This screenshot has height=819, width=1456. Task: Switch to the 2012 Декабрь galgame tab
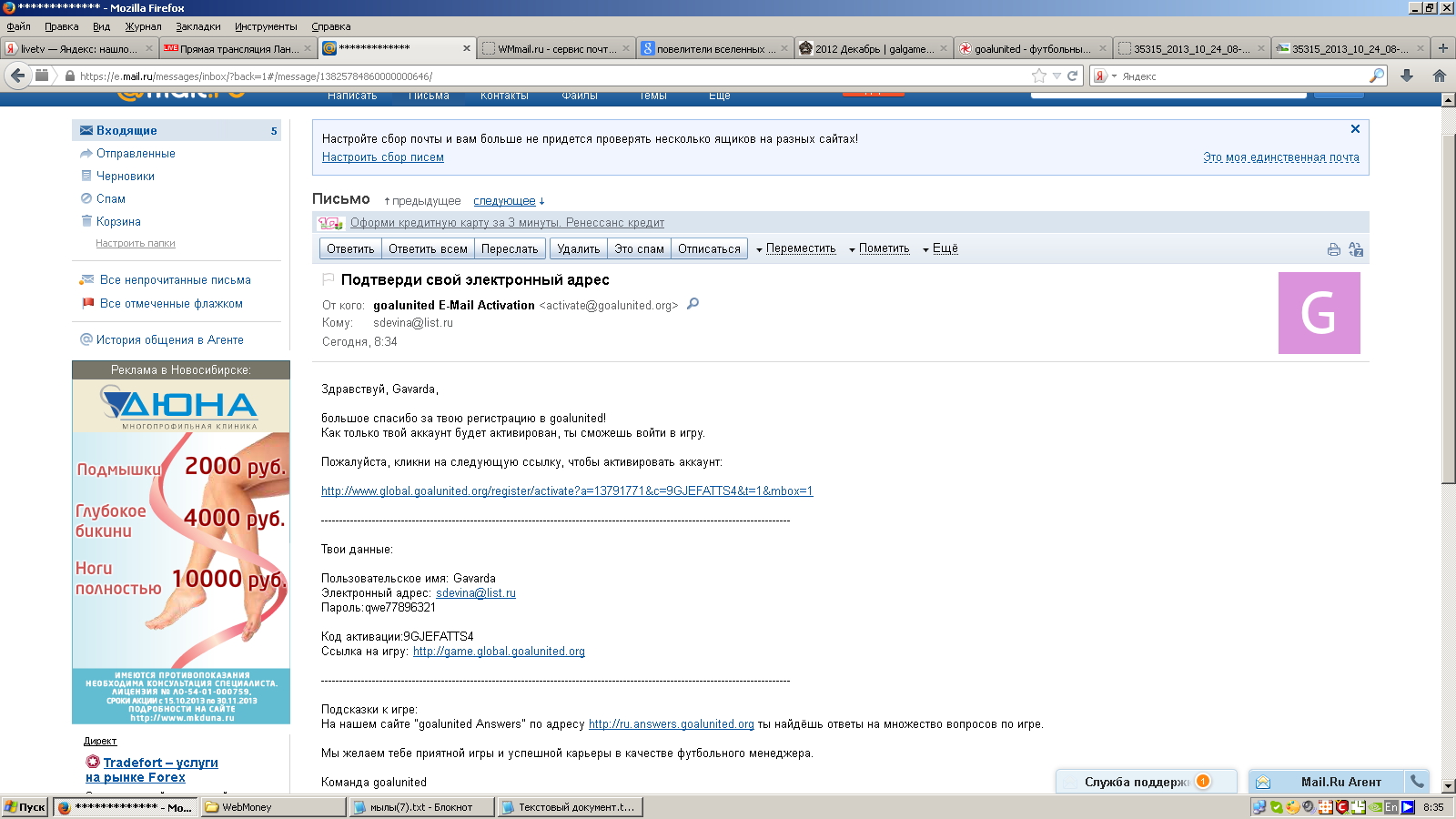point(874,48)
